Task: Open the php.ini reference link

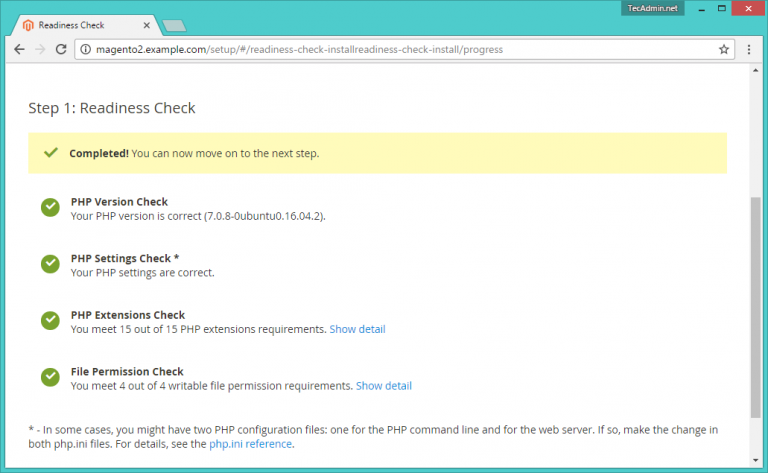Action: (x=250, y=444)
